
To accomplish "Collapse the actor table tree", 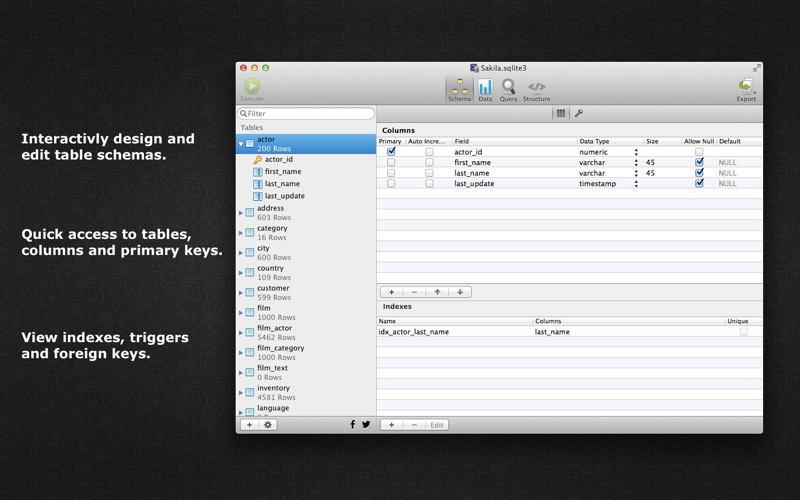I will pos(241,144).
